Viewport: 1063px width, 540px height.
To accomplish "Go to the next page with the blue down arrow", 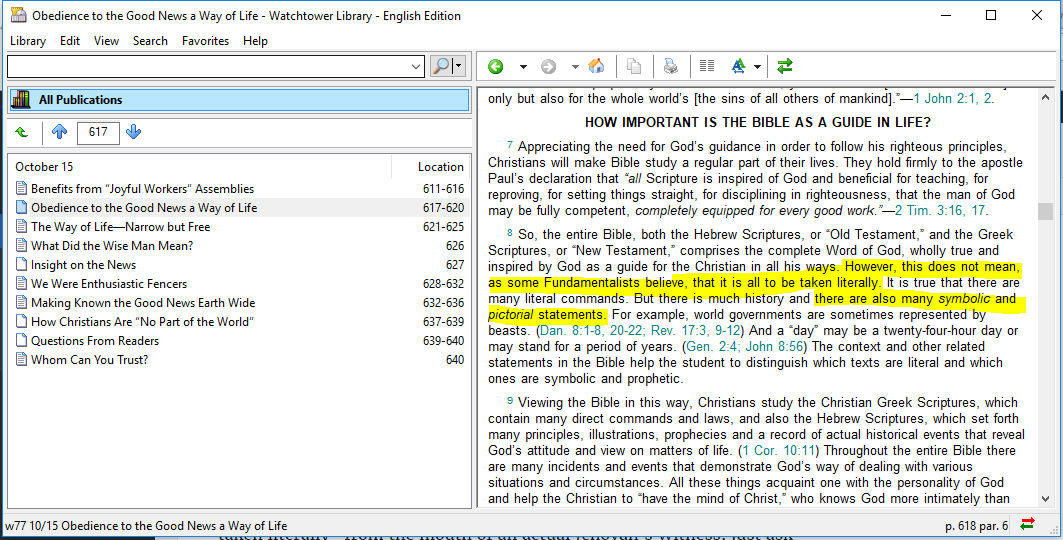I will pyautogui.click(x=134, y=132).
